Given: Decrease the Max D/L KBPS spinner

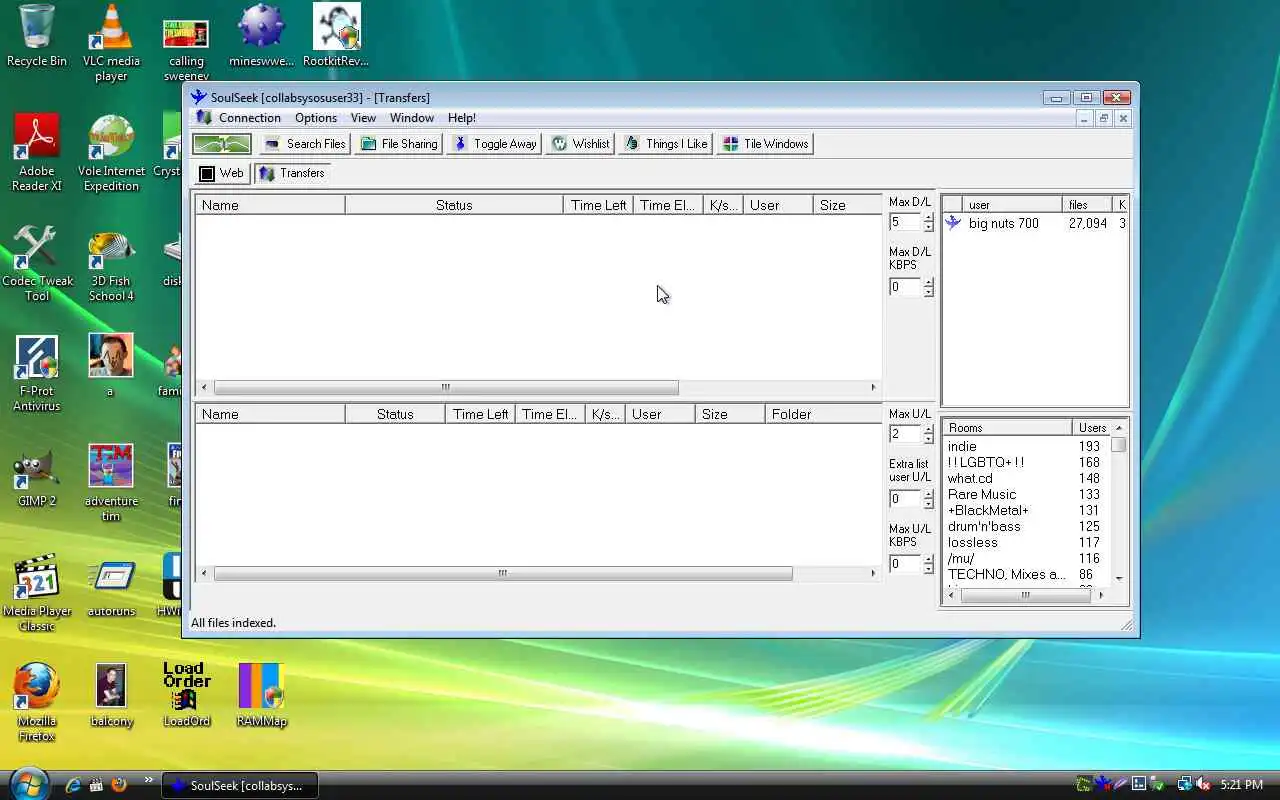Looking at the screenshot, I should tap(929, 292).
